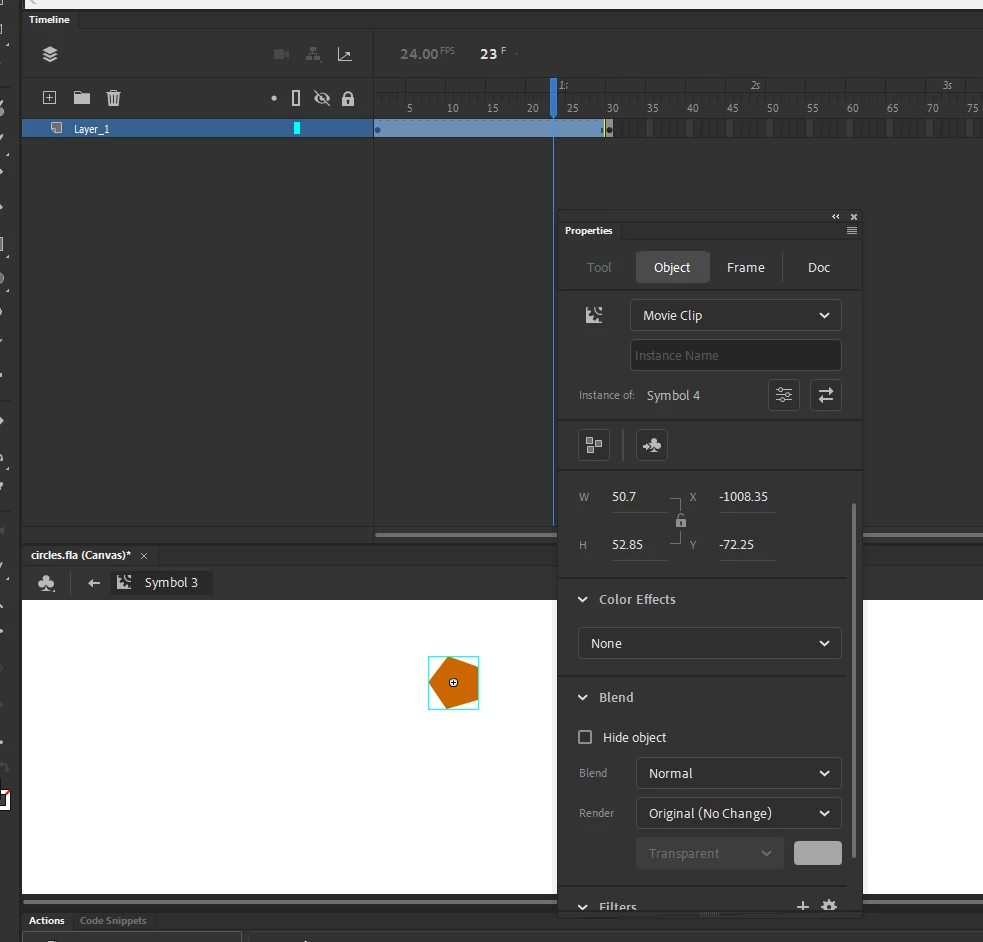The image size is (983, 942).
Task: Edit symbol properties button
Action: [x=784, y=395]
